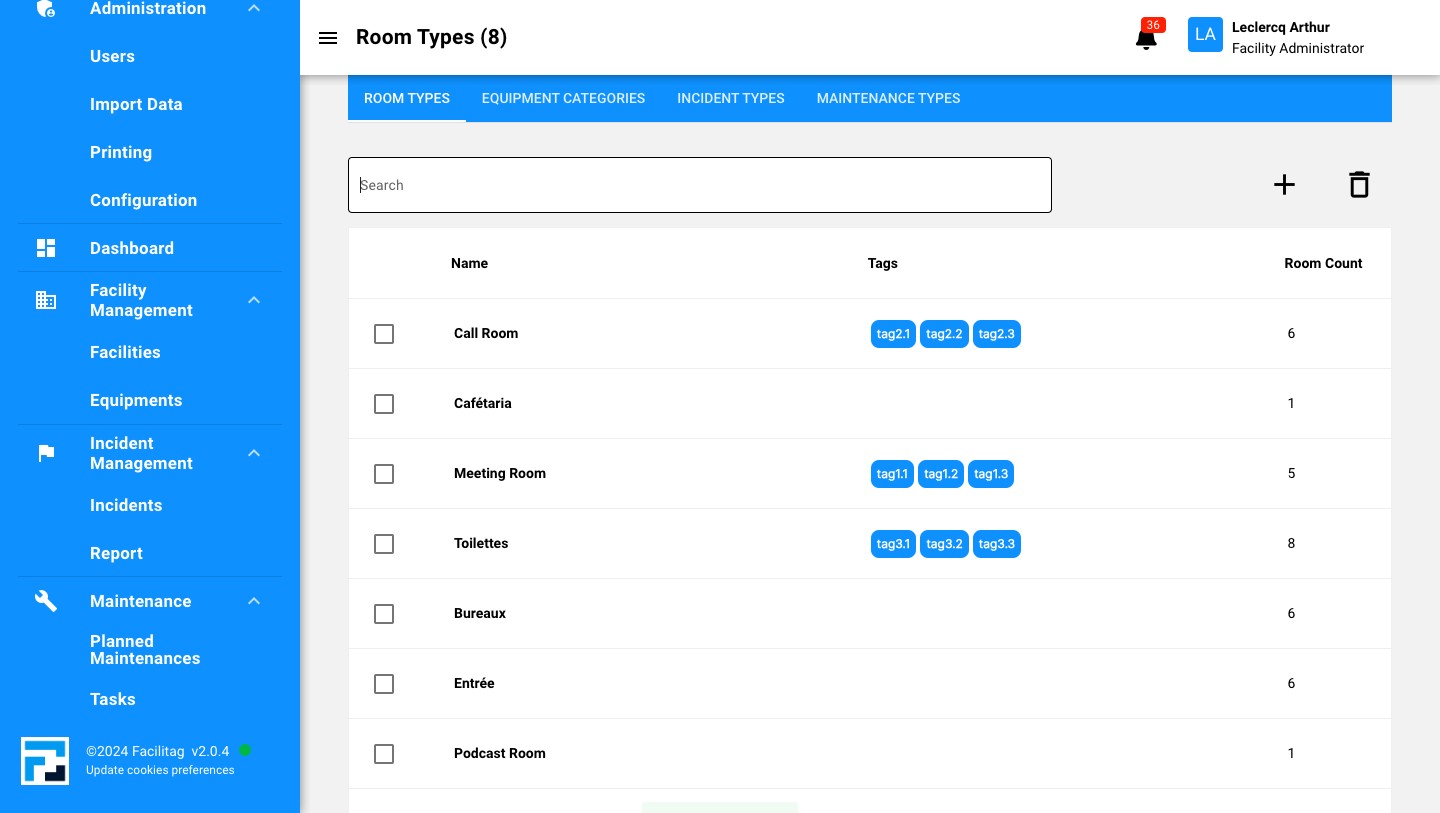Click inside the Search field
This screenshot has height=813, width=1440.
700,185
